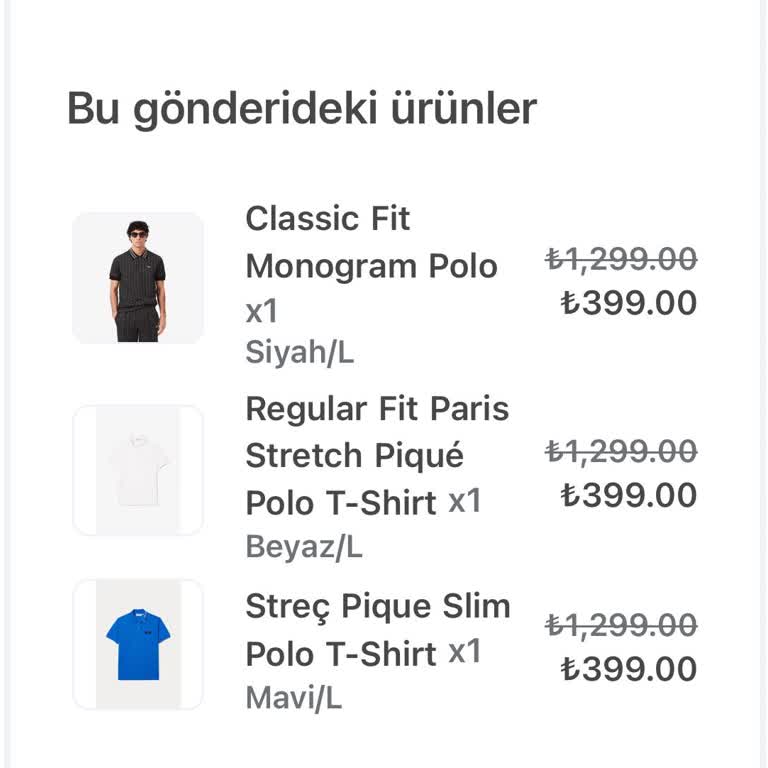Select the Mavi/L variant label

[x=294, y=697]
